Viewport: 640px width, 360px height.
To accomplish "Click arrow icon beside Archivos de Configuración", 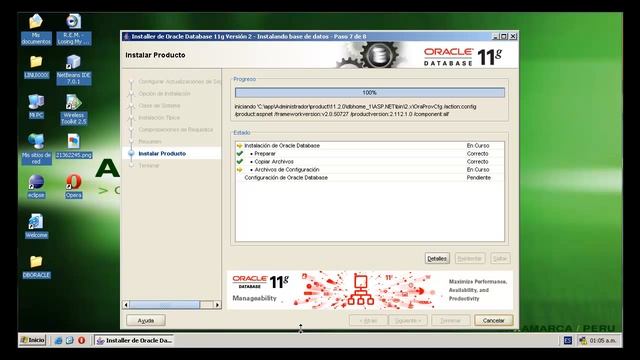I will point(240,169).
